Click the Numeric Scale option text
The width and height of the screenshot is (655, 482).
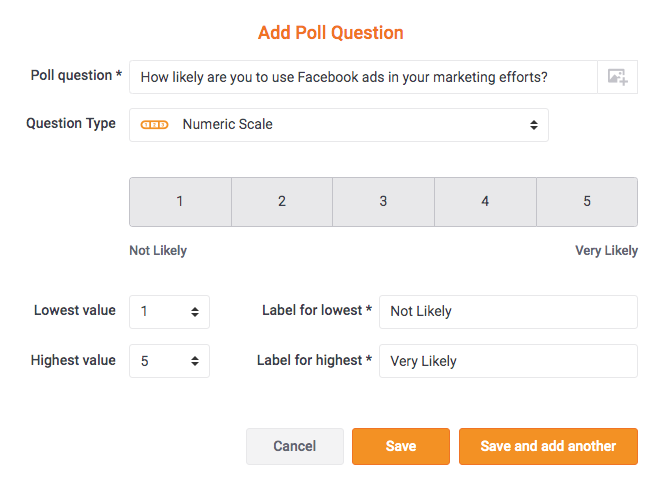(x=228, y=124)
